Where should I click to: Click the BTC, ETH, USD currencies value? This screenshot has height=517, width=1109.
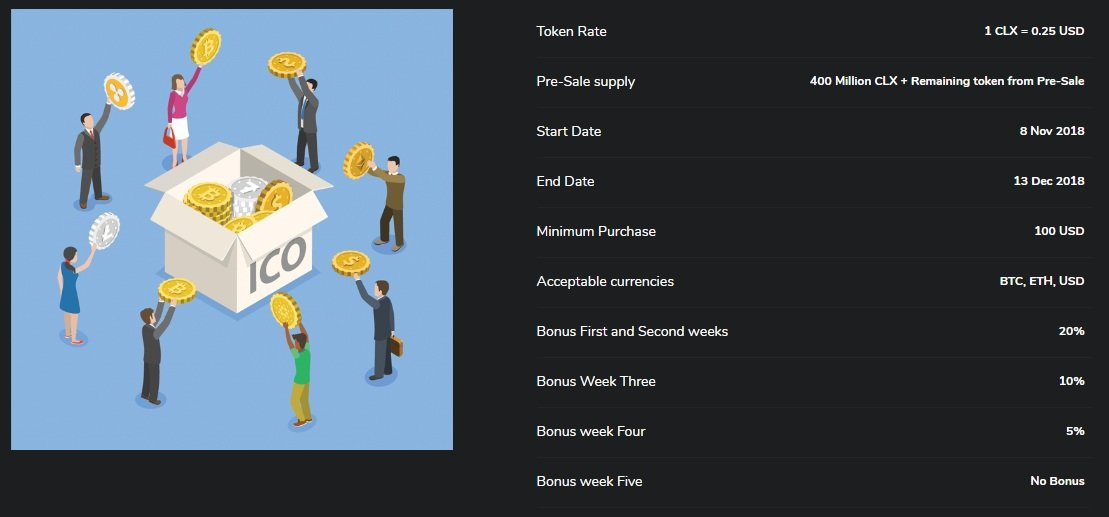click(x=1042, y=281)
